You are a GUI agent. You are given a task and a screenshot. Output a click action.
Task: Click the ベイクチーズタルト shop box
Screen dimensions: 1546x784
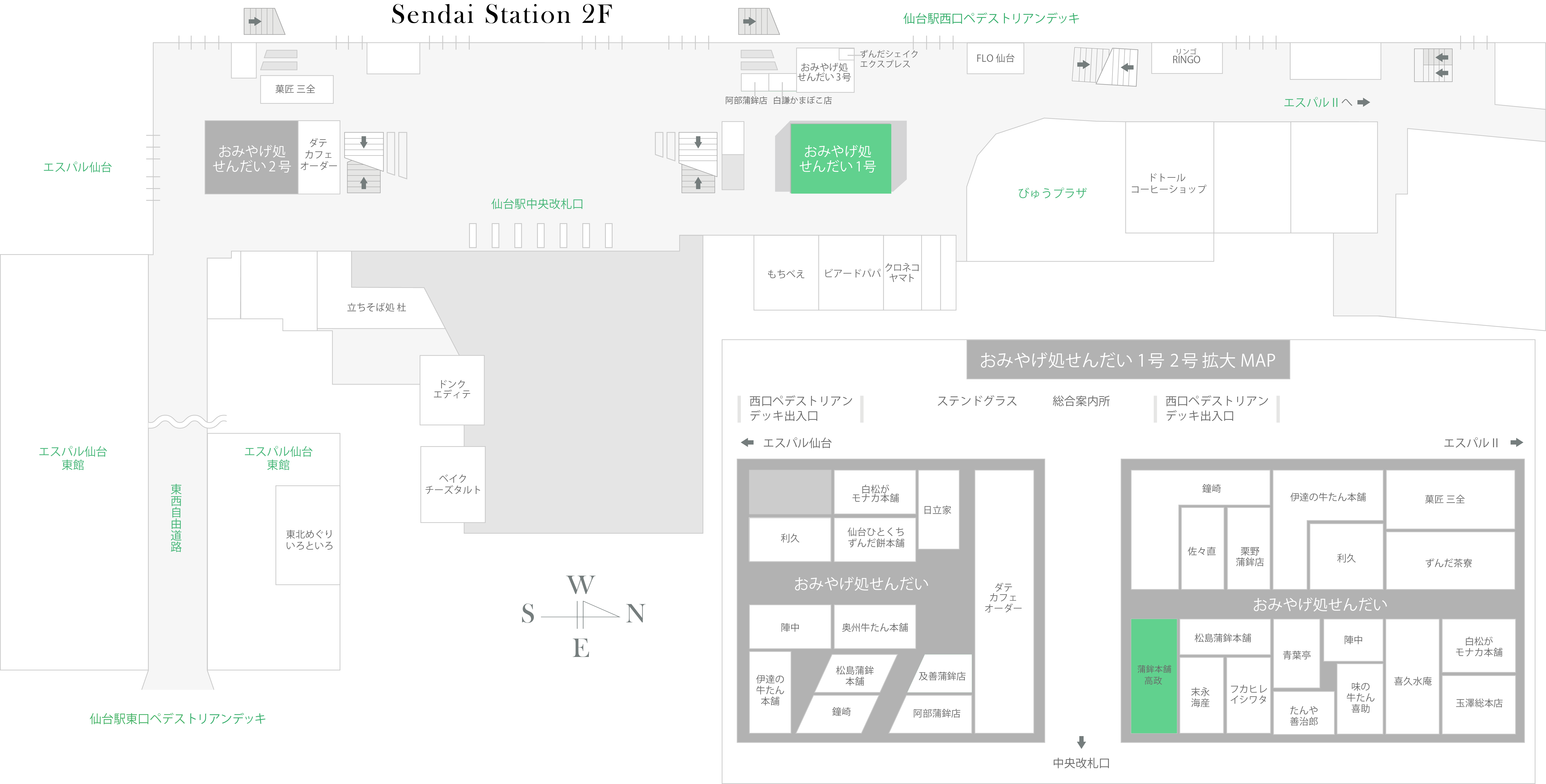[453, 484]
